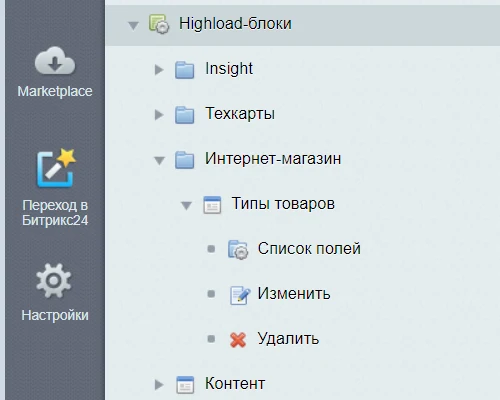This screenshot has height=400, width=500.
Task: Click the Типы товаров table icon
Action: (212, 205)
